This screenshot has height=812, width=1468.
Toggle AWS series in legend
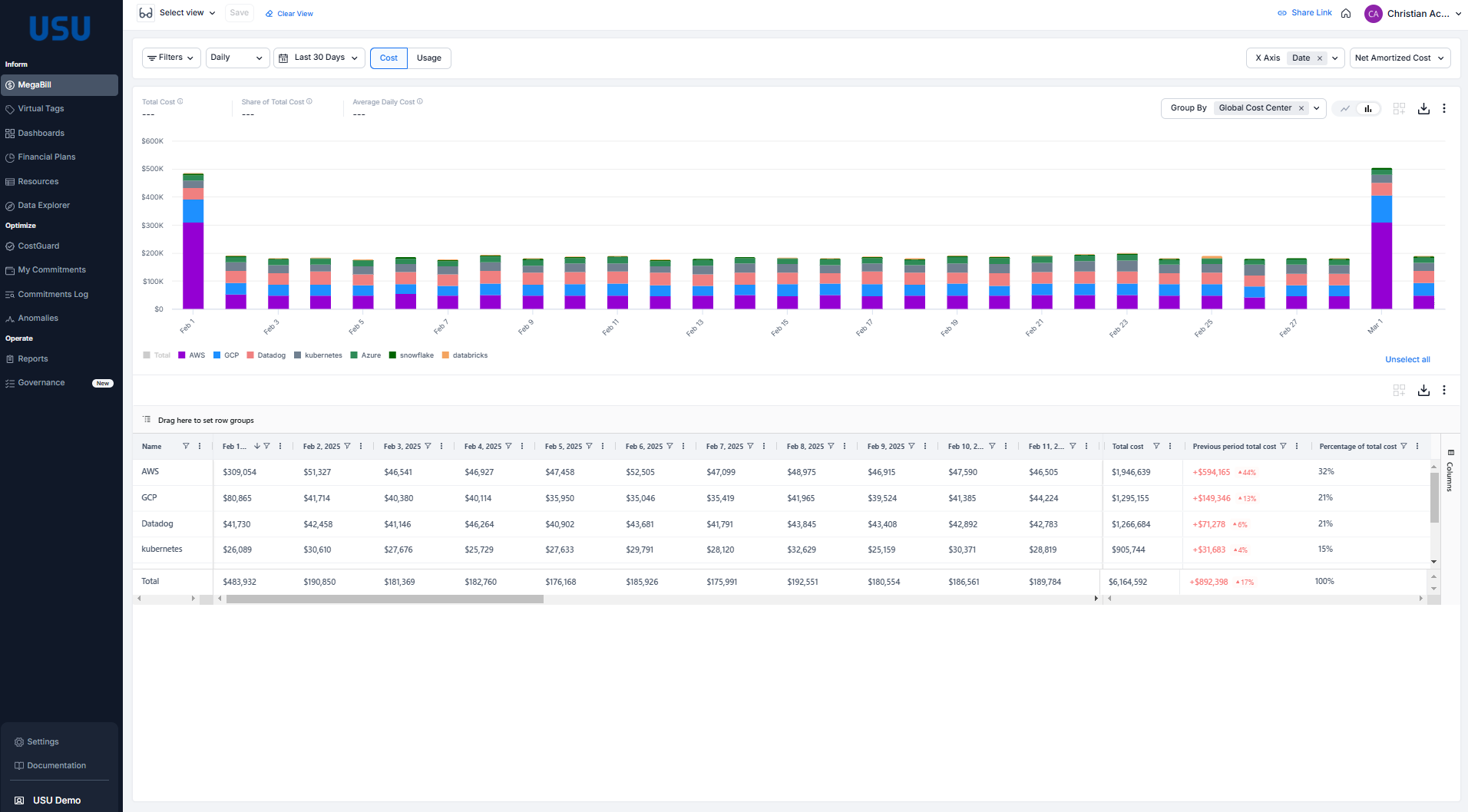(192, 355)
